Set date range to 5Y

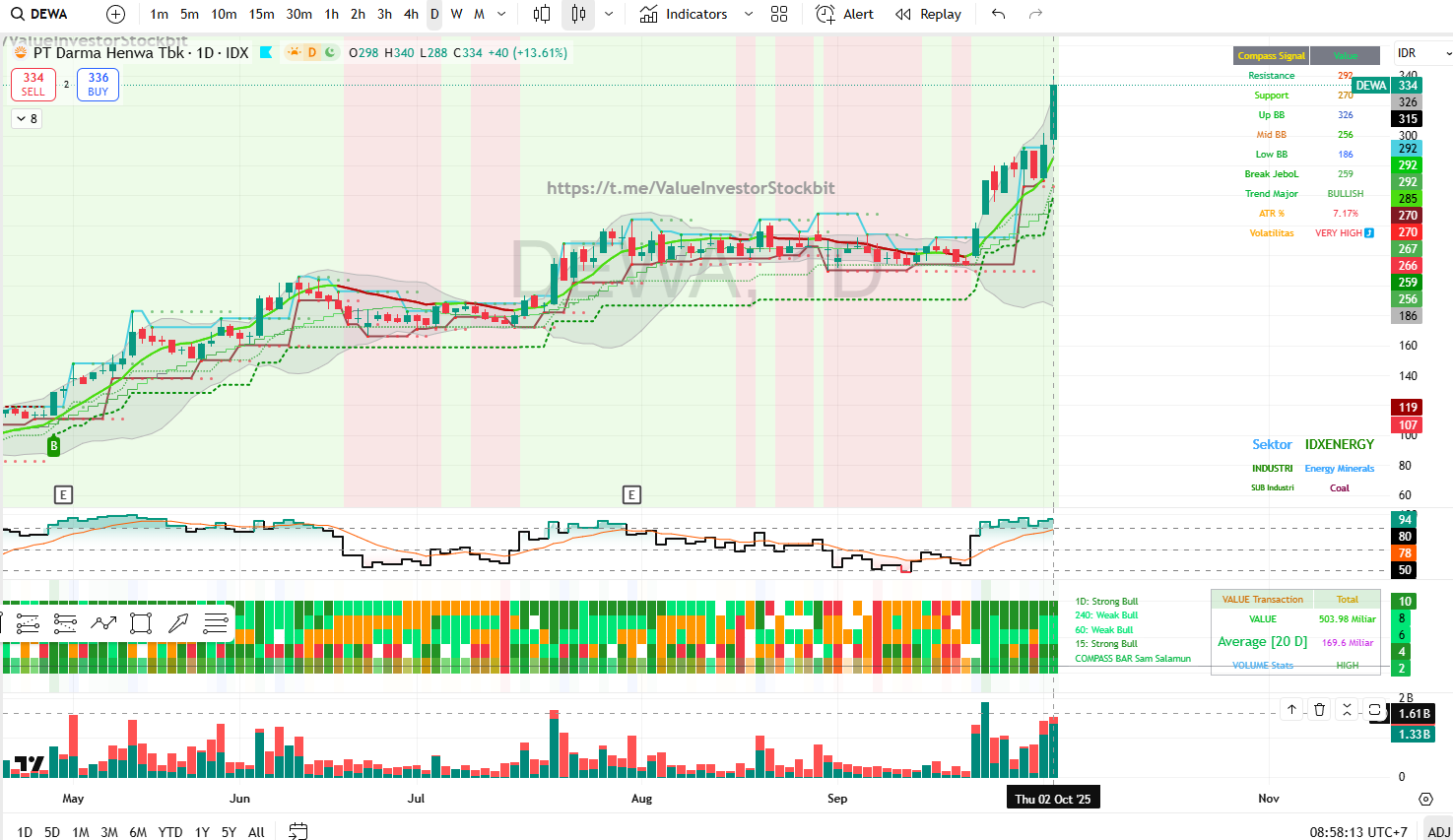(x=229, y=832)
